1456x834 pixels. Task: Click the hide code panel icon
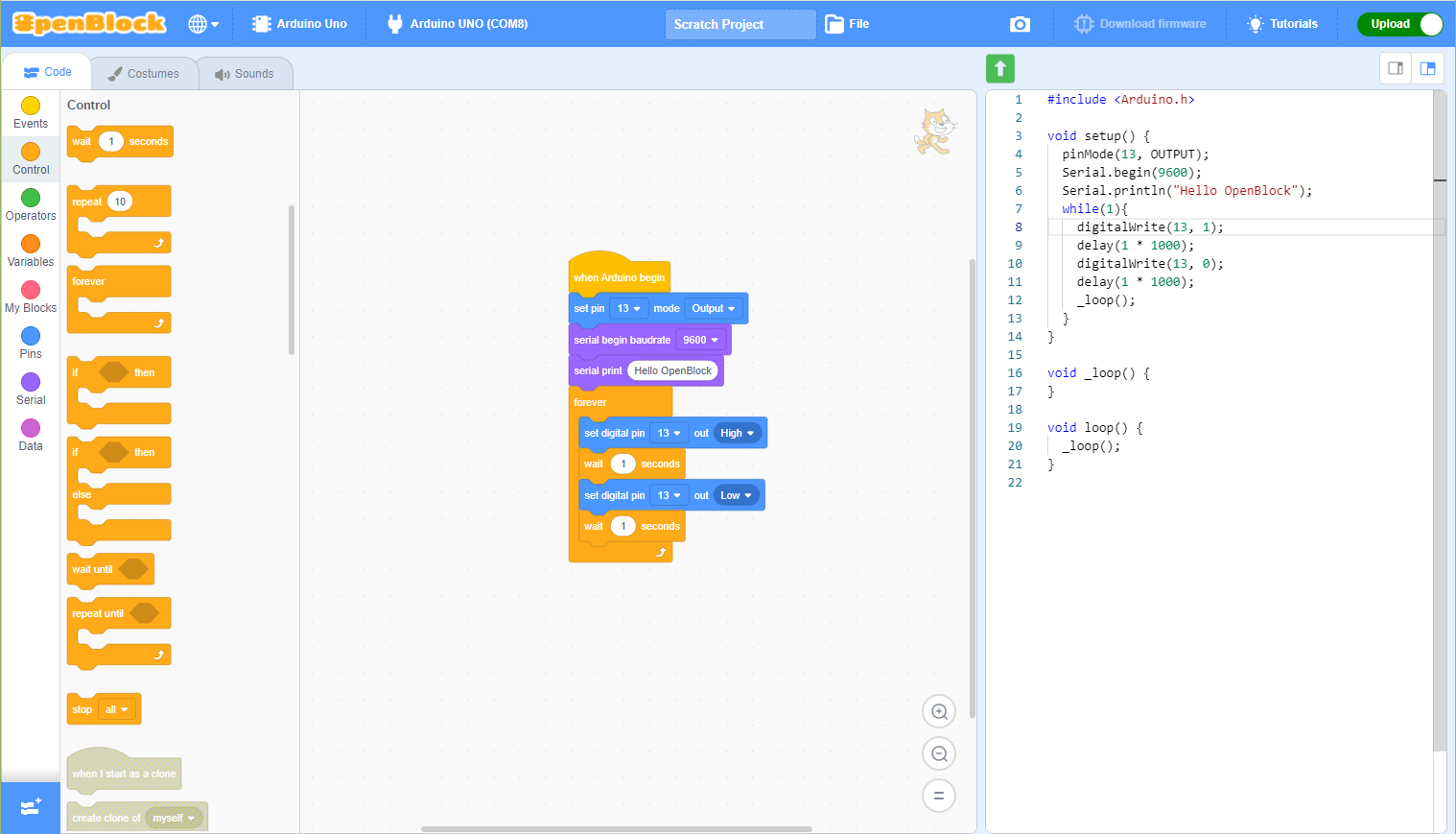click(x=1396, y=68)
